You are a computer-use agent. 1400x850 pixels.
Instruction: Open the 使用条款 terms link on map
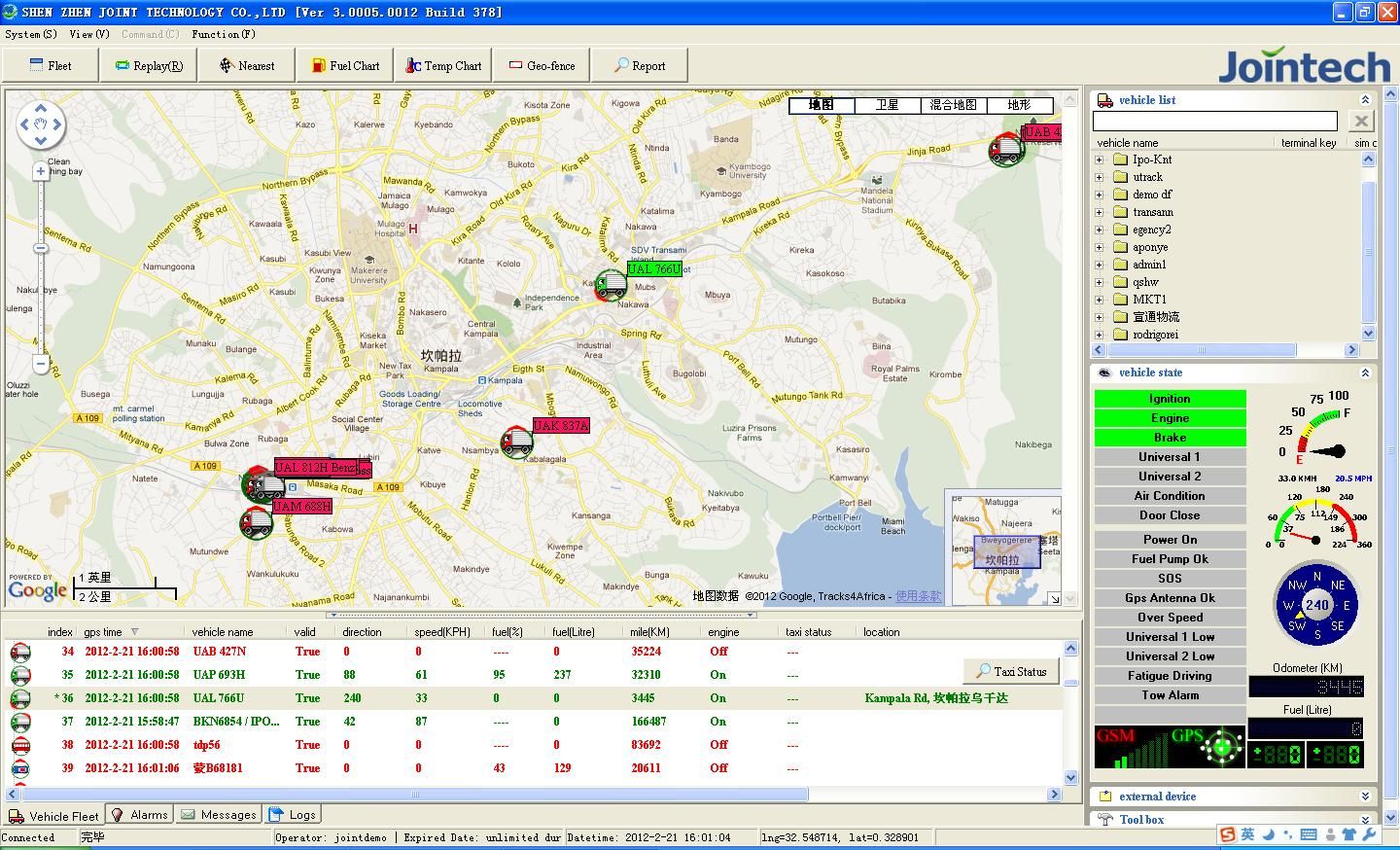[x=918, y=596]
